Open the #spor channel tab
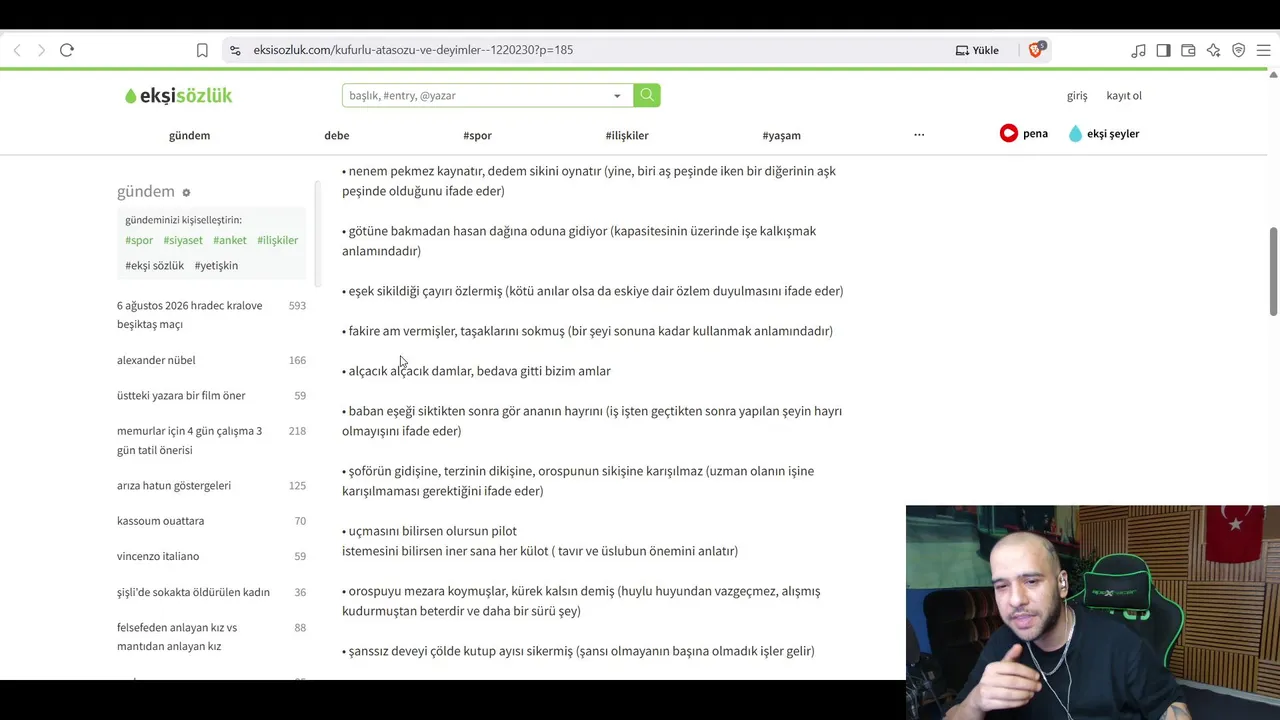The width and height of the screenshot is (1280, 720). 477,136
